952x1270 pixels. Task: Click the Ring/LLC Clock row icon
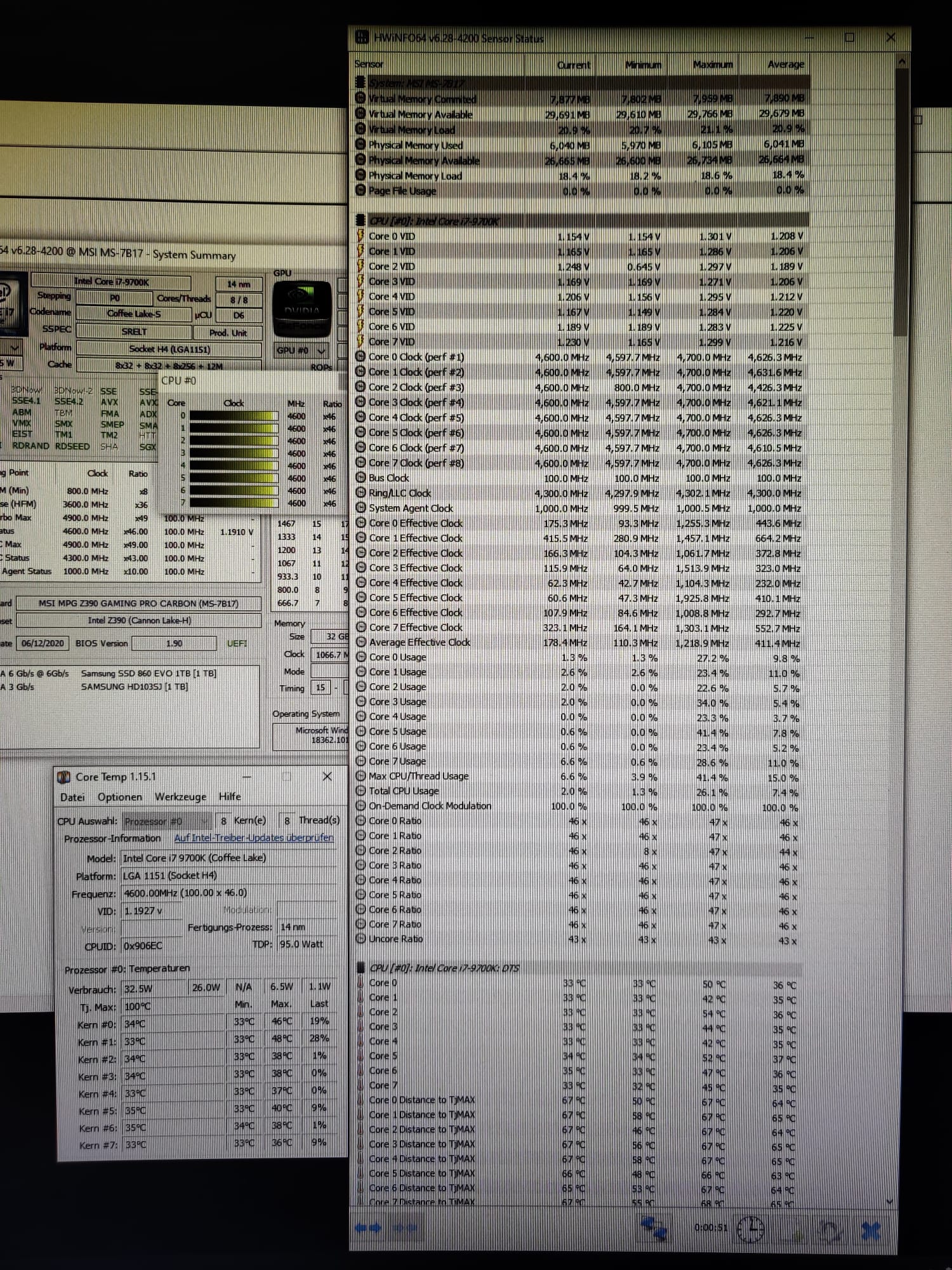(360, 493)
